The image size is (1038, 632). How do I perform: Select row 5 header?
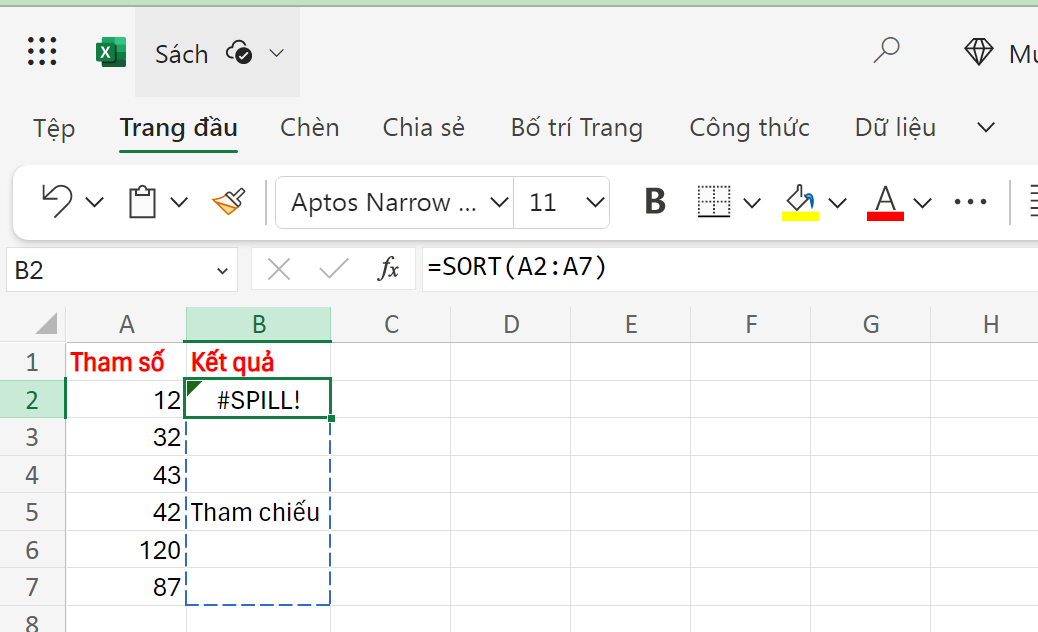pyautogui.click(x=32, y=512)
